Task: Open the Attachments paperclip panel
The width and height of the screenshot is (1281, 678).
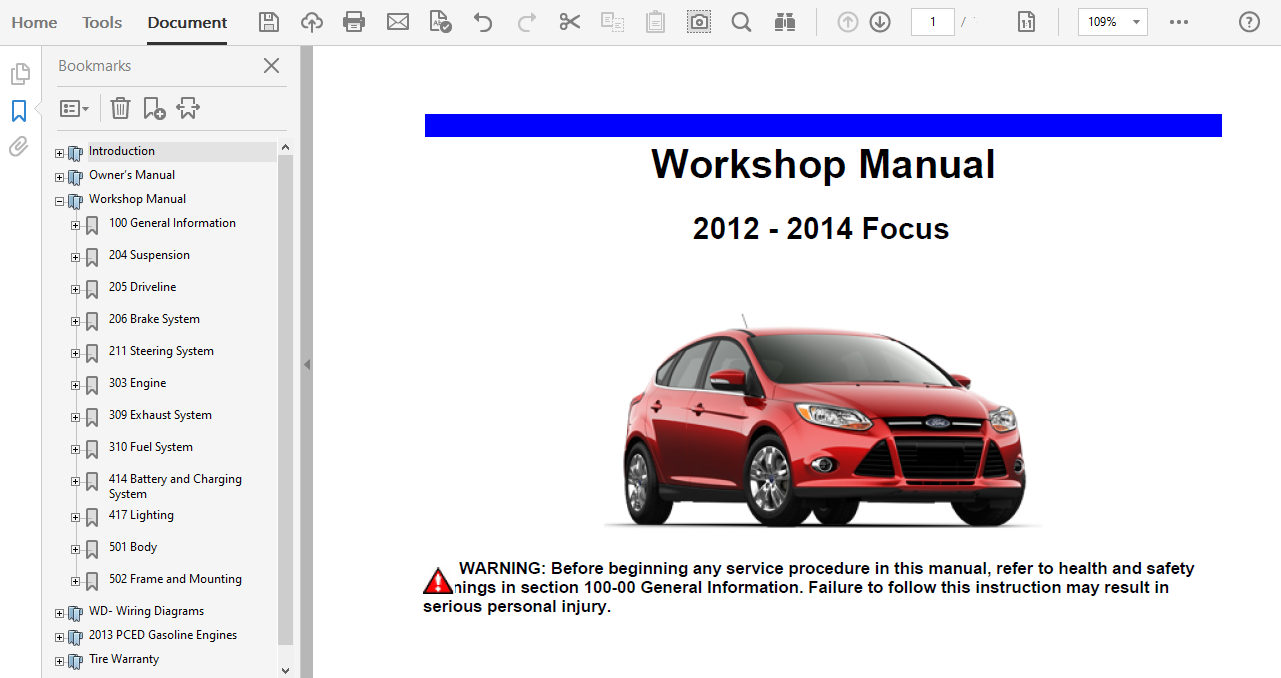Action: point(18,147)
